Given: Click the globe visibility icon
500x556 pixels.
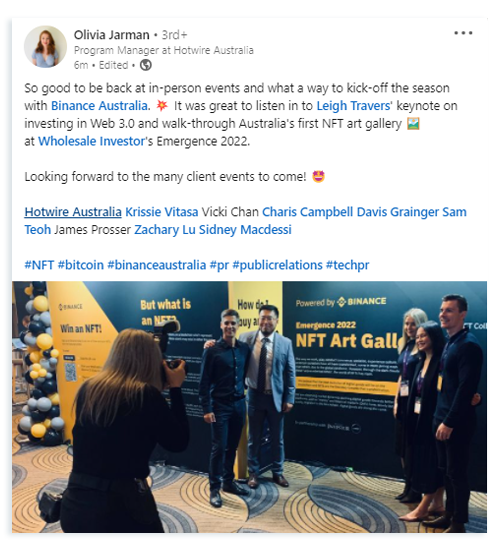Looking at the screenshot, I should tap(146, 65).
